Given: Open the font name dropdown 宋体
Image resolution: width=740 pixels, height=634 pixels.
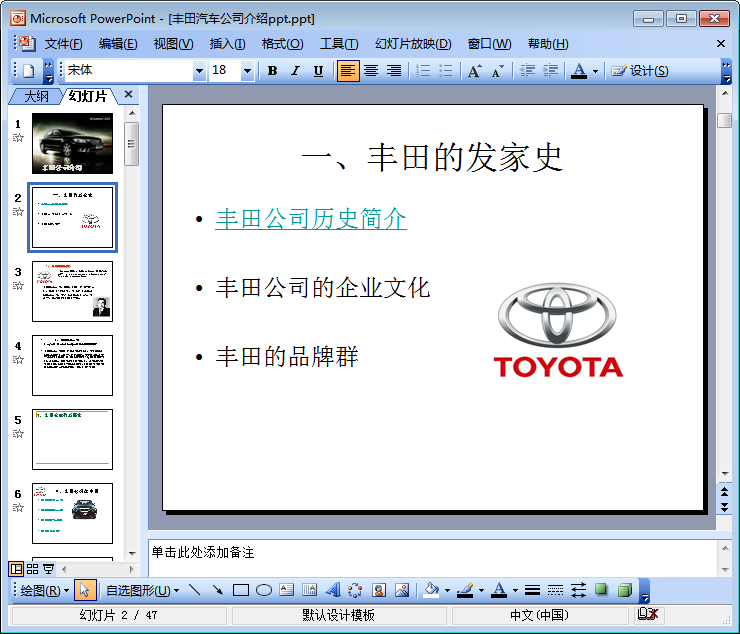Looking at the screenshot, I should coord(199,71).
